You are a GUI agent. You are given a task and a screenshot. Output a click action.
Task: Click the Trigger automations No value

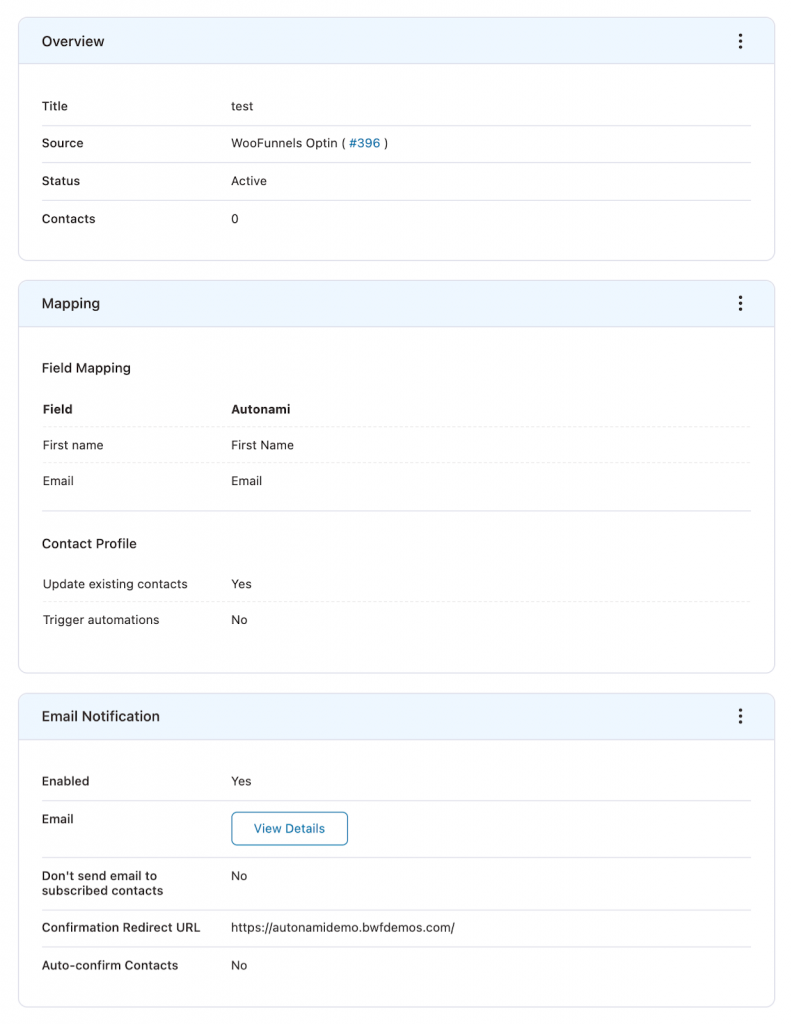239,620
